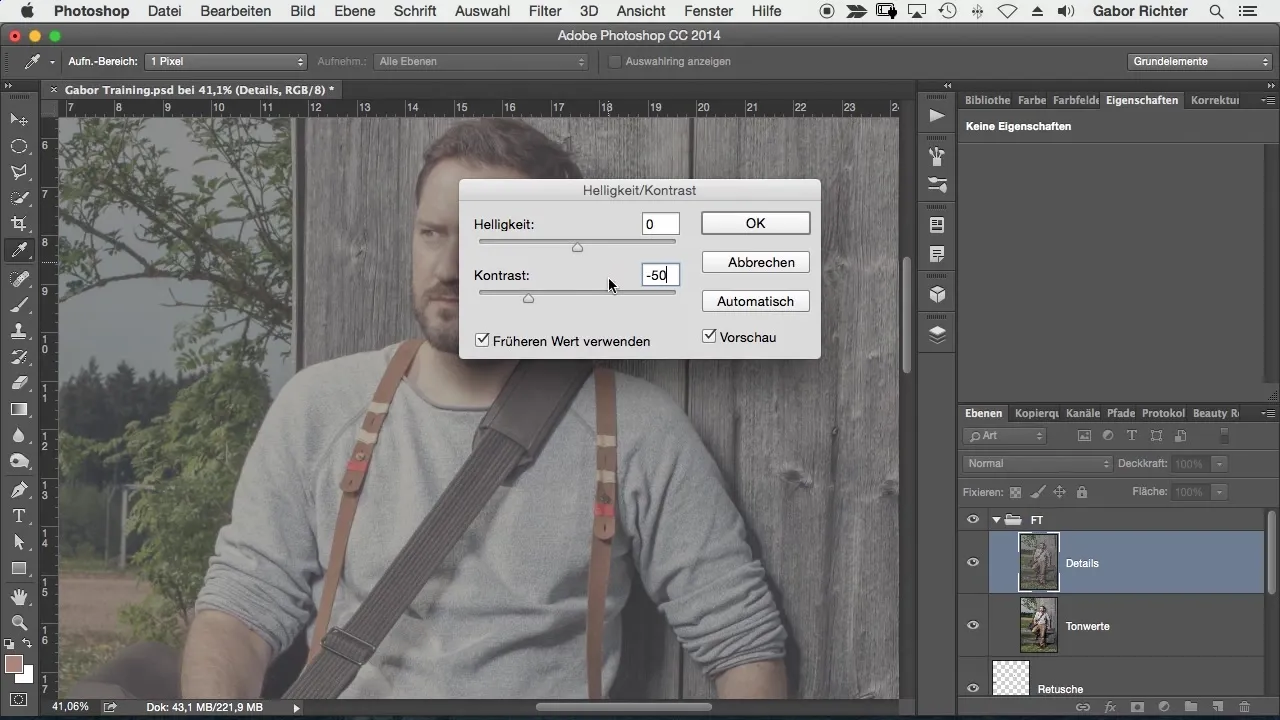Select the Elliptical Marquee tool

pyautogui.click(x=19, y=146)
